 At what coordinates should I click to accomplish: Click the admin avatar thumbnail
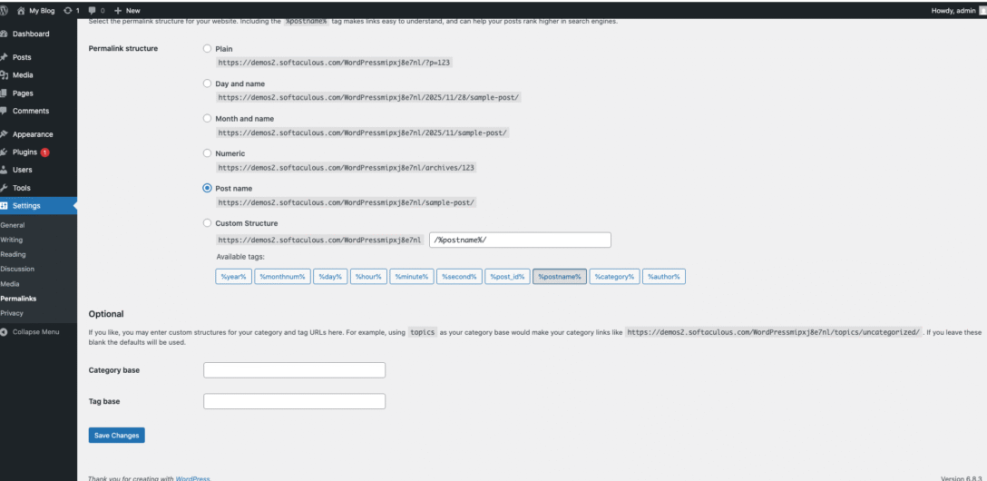point(982,11)
